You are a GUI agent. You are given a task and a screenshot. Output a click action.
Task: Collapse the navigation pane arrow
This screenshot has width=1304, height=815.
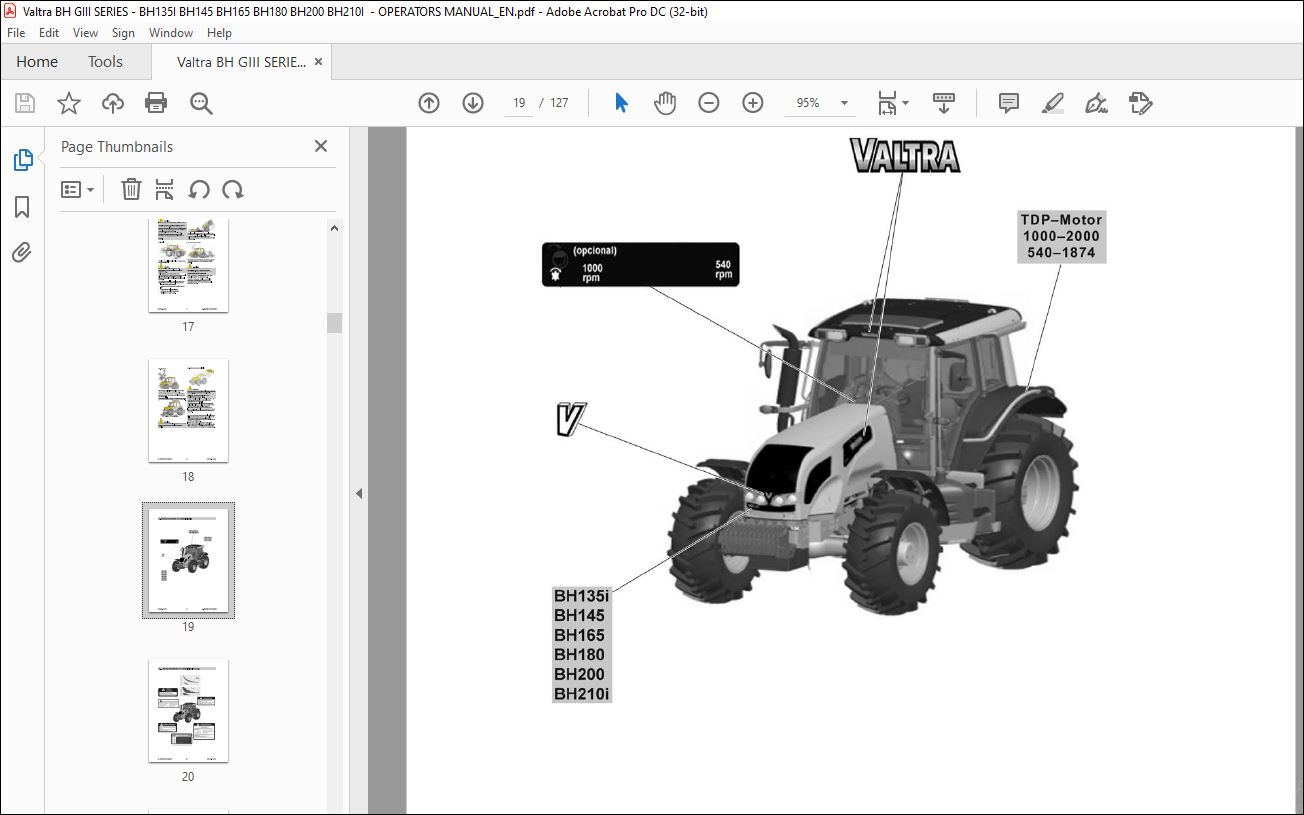pyautogui.click(x=359, y=493)
